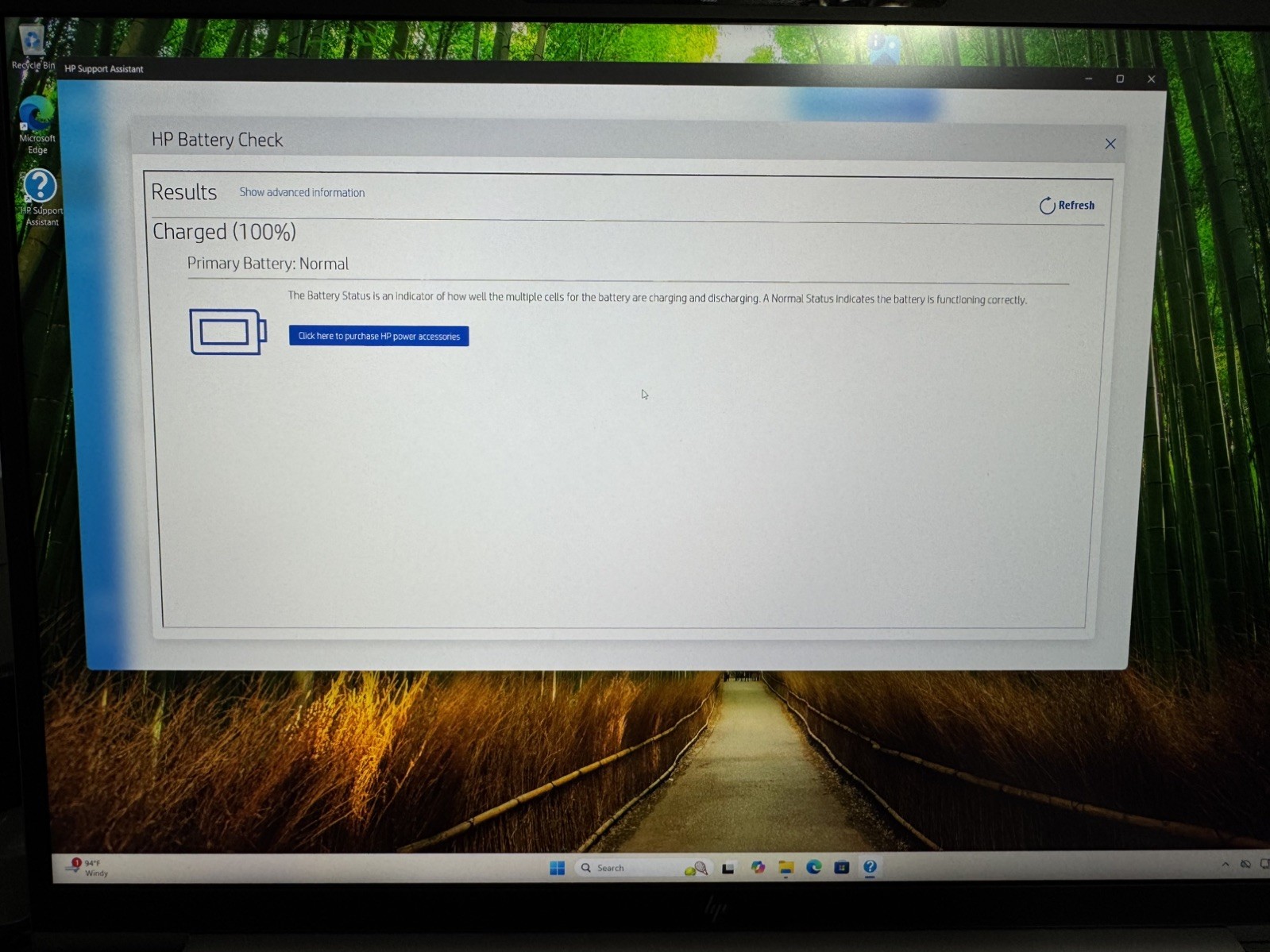Screen dimensions: 1270x952
Task: Minimize the HP Support Assistant window
Action: pos(1089,79)
